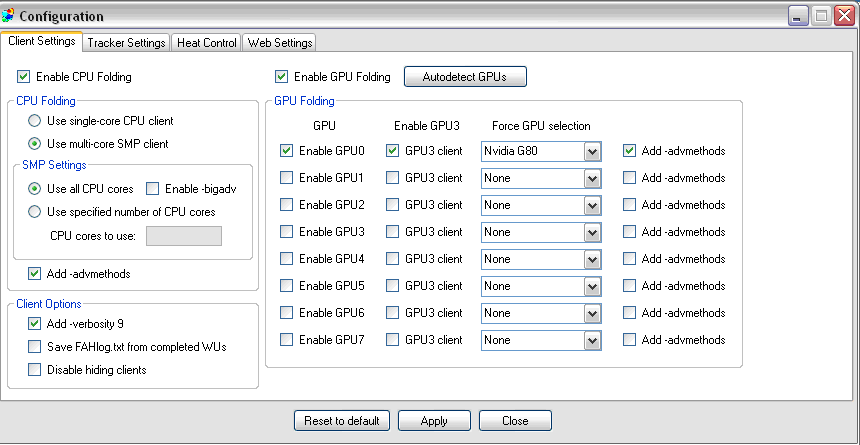
Task: Enable GPU3 client for GPU1 row
Action: coord(392,178)
